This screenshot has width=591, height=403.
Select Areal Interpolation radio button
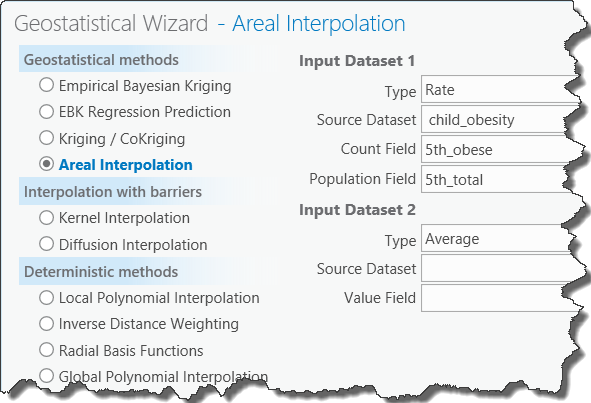[46, 164]
